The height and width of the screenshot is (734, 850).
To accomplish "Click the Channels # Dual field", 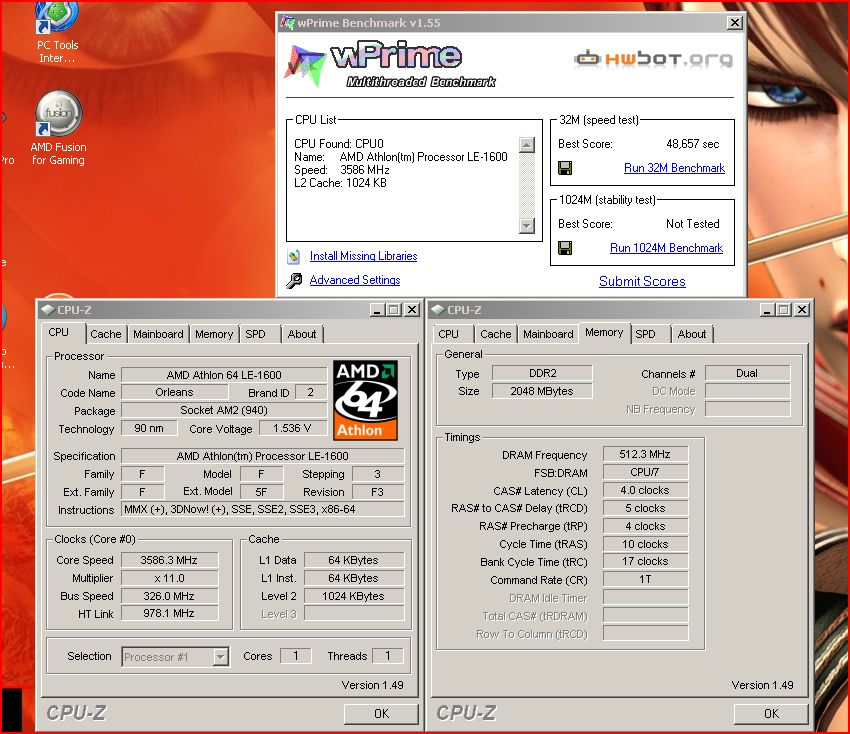I will [x=747, y=373].
